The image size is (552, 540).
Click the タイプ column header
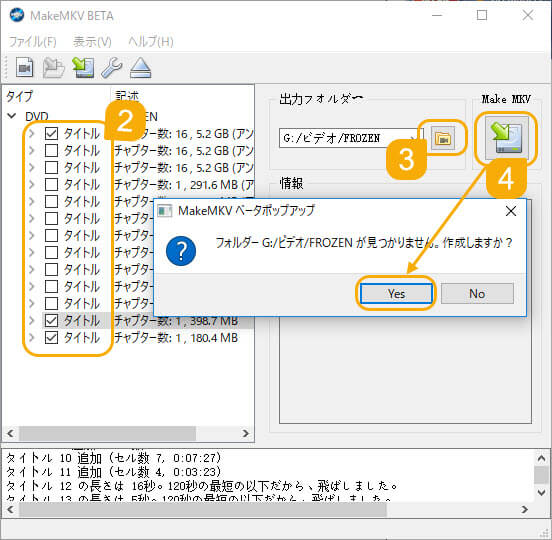click(x=19, y=96)
